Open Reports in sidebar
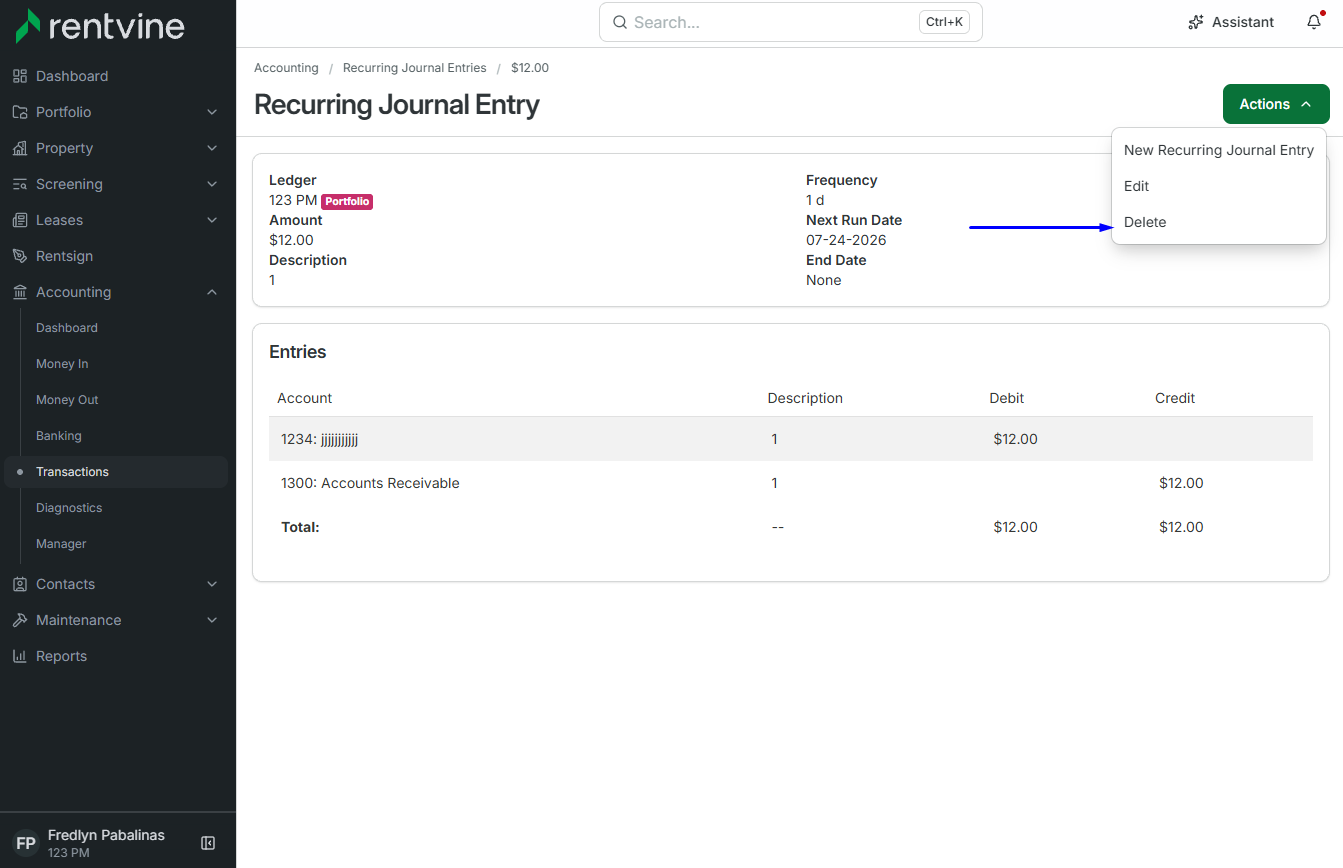The width and height of the screenshot is (1343, 868). tap(61, 656)
